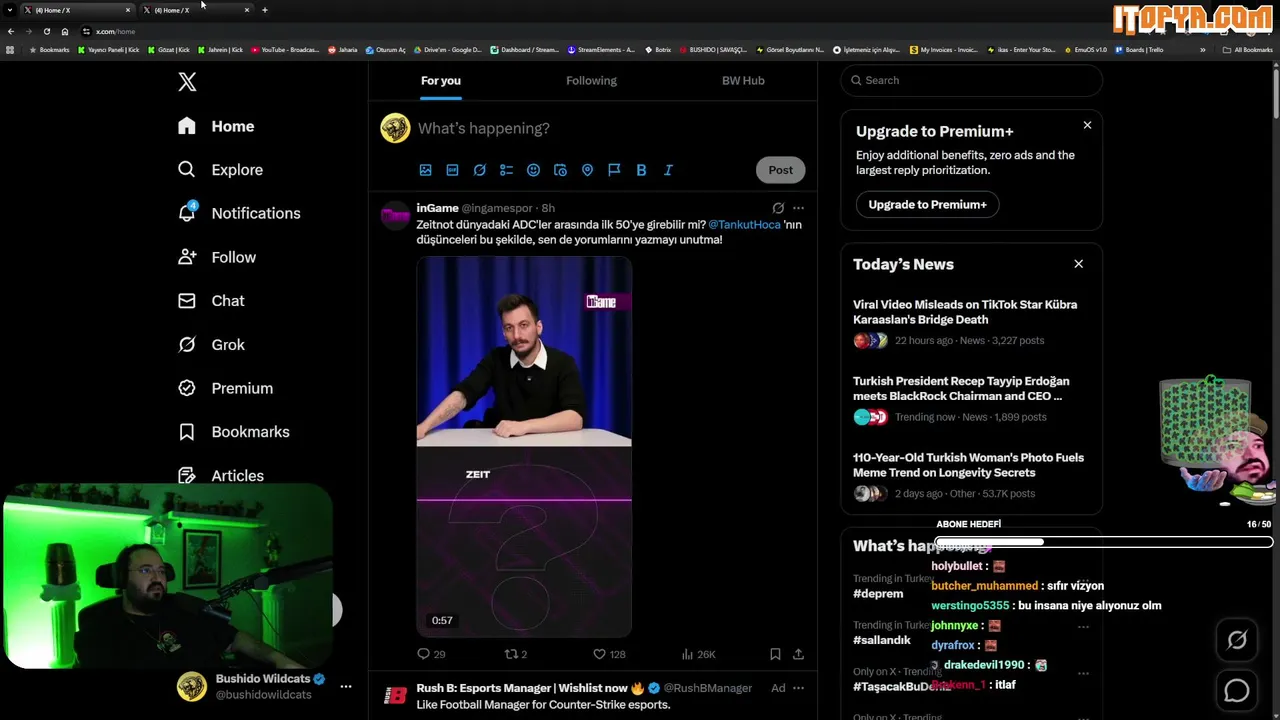Screen dimensions: 1280x720
Task: Open the #deprem trending topic
Action: [x=878, y=594]
